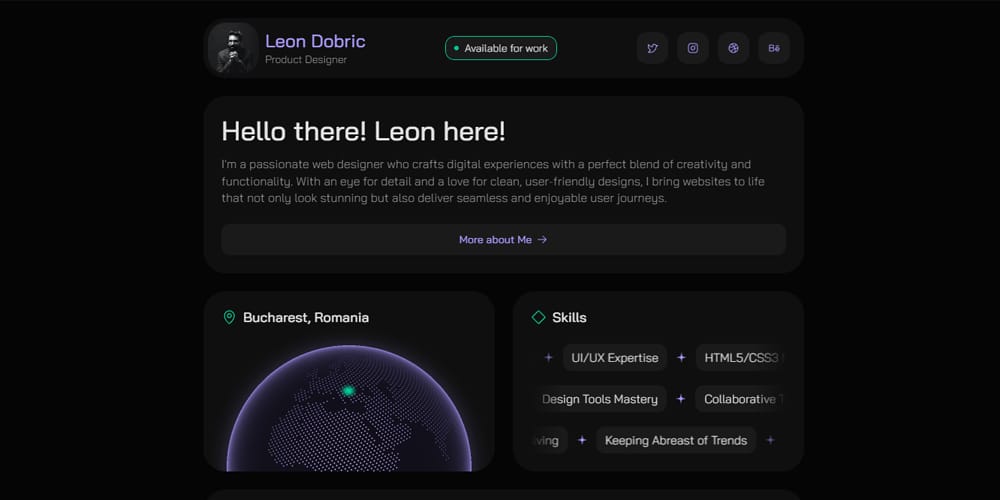Select the HTML5/CSS3 skill tag
Screen dimensions: 1000x500
[741, 357]
